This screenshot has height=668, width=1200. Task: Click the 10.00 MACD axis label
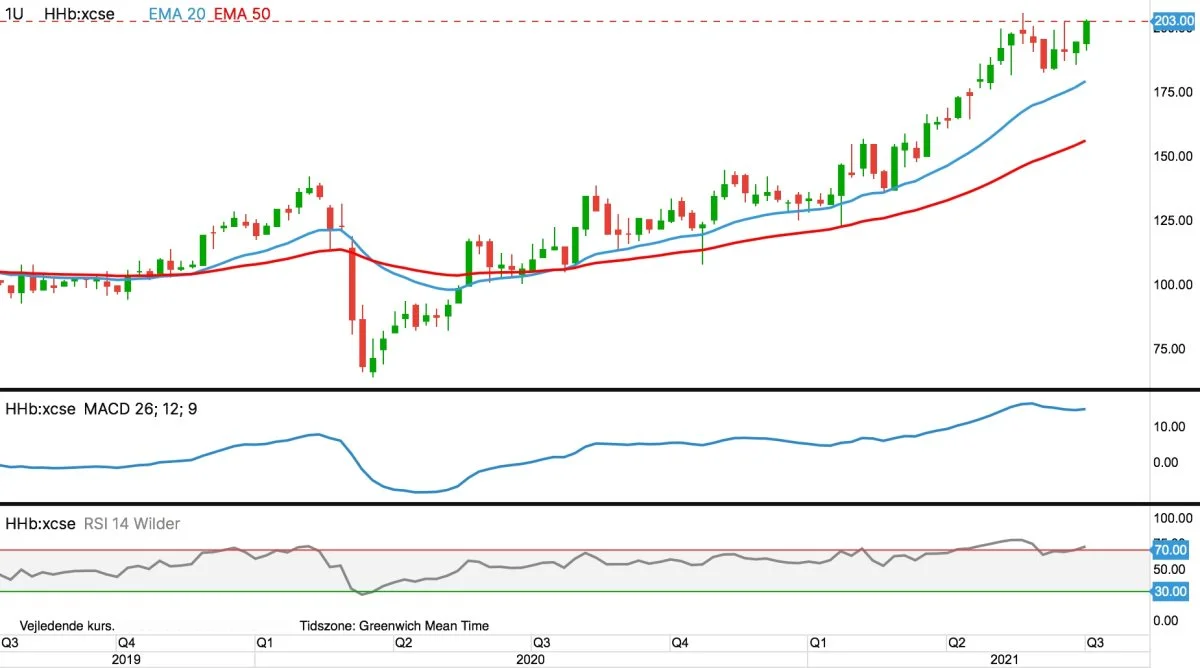click(1170, 426)
